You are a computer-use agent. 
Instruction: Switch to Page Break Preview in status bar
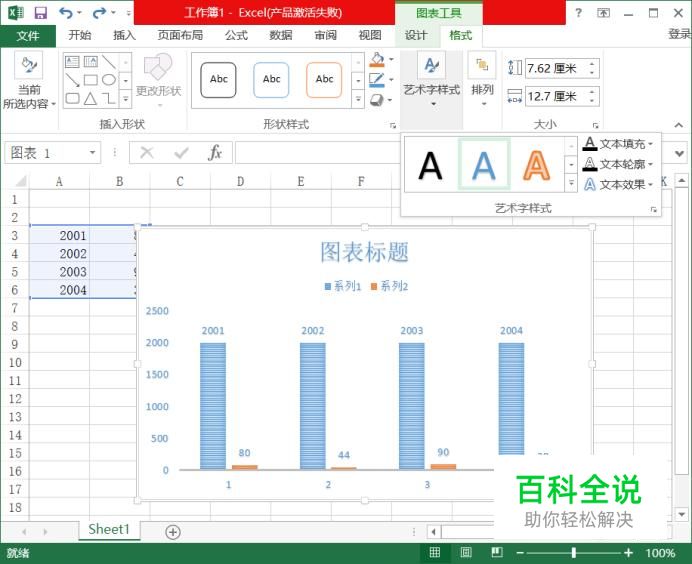[x=497, y=553]
